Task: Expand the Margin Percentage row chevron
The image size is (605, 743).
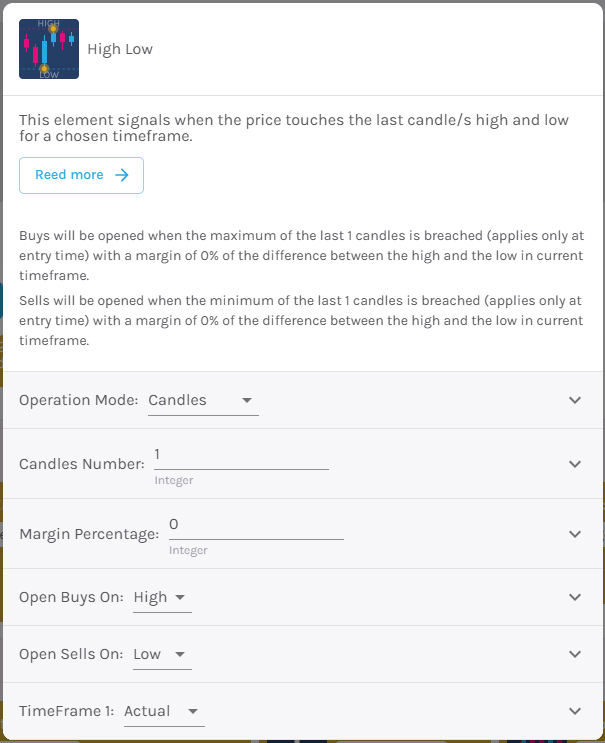Action: [575, 534]
